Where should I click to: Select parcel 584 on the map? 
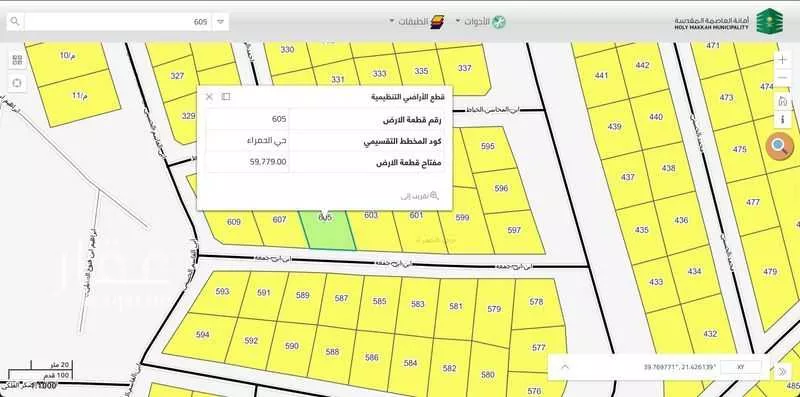[x=411, y=363]
